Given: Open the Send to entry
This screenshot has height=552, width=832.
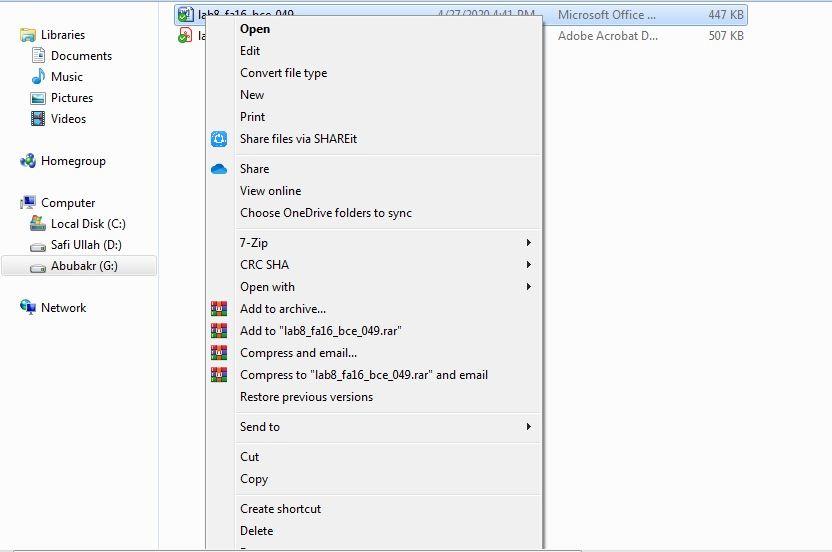Looking at the screenshot, I should click(259, 426).
